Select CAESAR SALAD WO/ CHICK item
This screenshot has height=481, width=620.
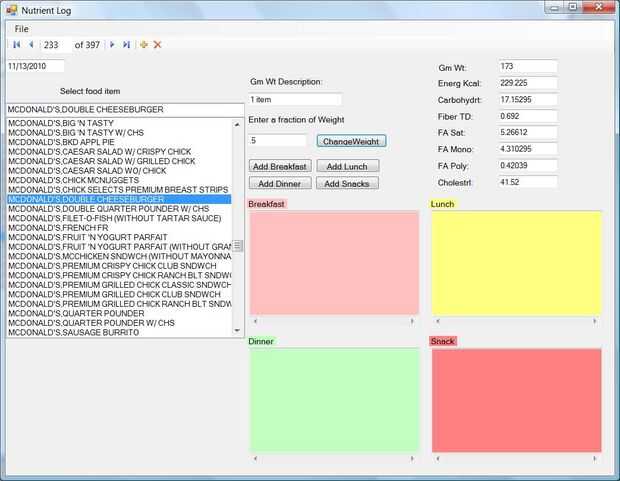(119, 171)
